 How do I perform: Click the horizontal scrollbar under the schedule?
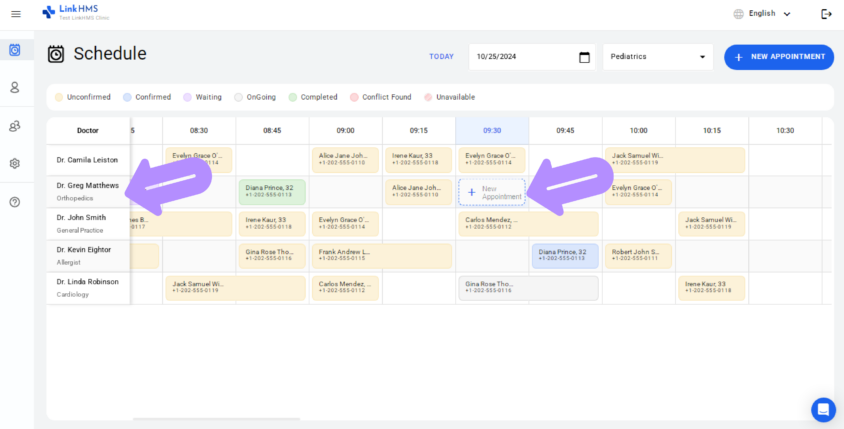215,418
